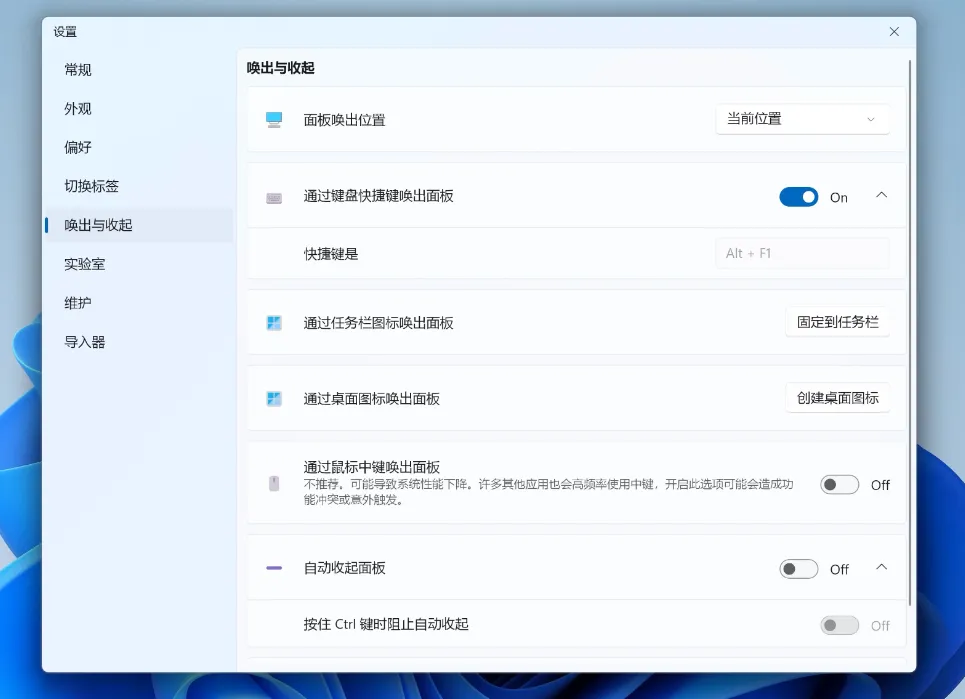The image size is (965, 699).
Task: Click the 通过任务栏图标唤出面板 label
Action: [x=378, y=323]
